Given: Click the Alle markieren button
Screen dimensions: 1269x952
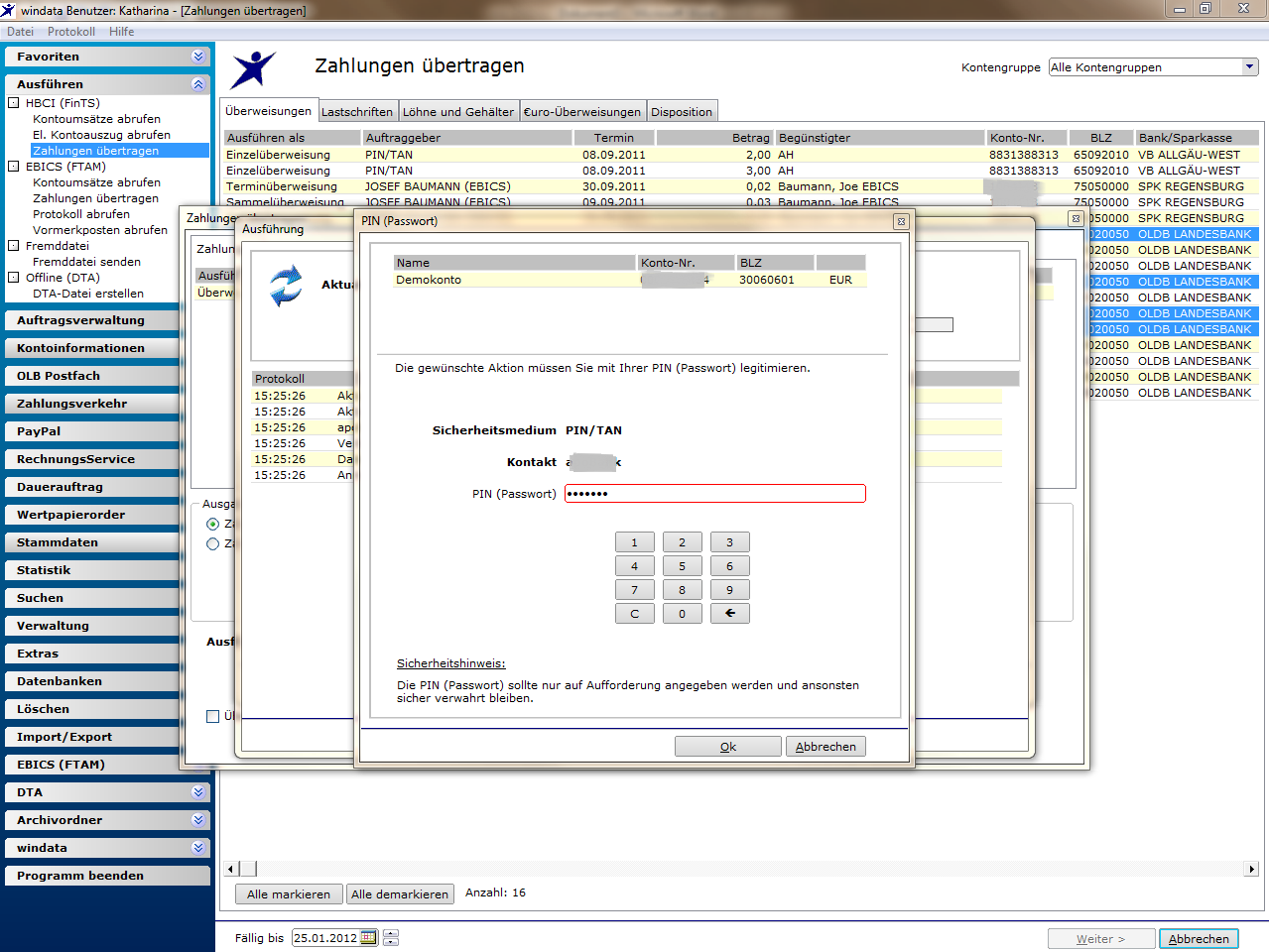Looking at the screenshot, I should click(289, 894).
